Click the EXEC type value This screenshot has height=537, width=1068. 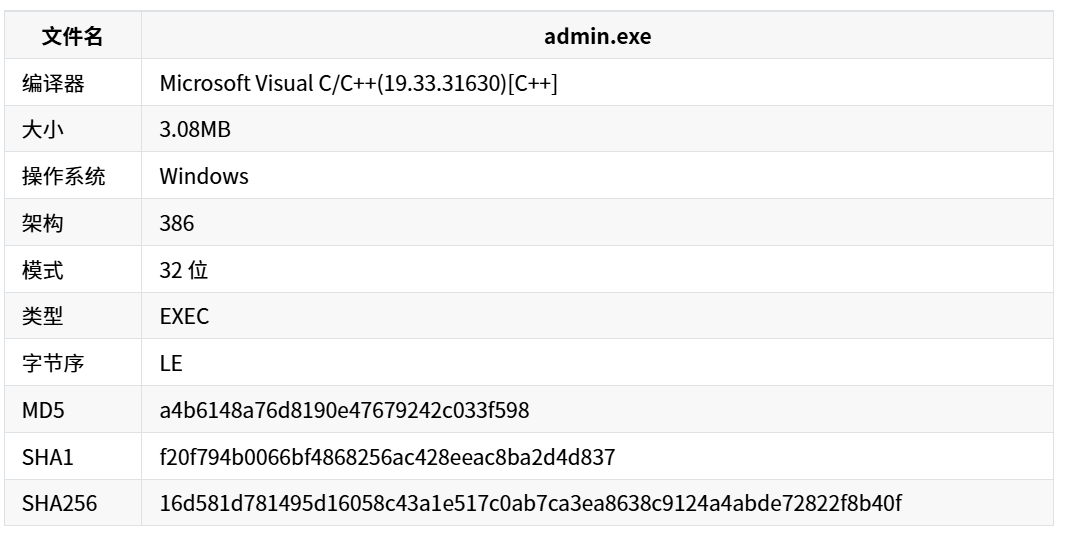coord(184,317)
